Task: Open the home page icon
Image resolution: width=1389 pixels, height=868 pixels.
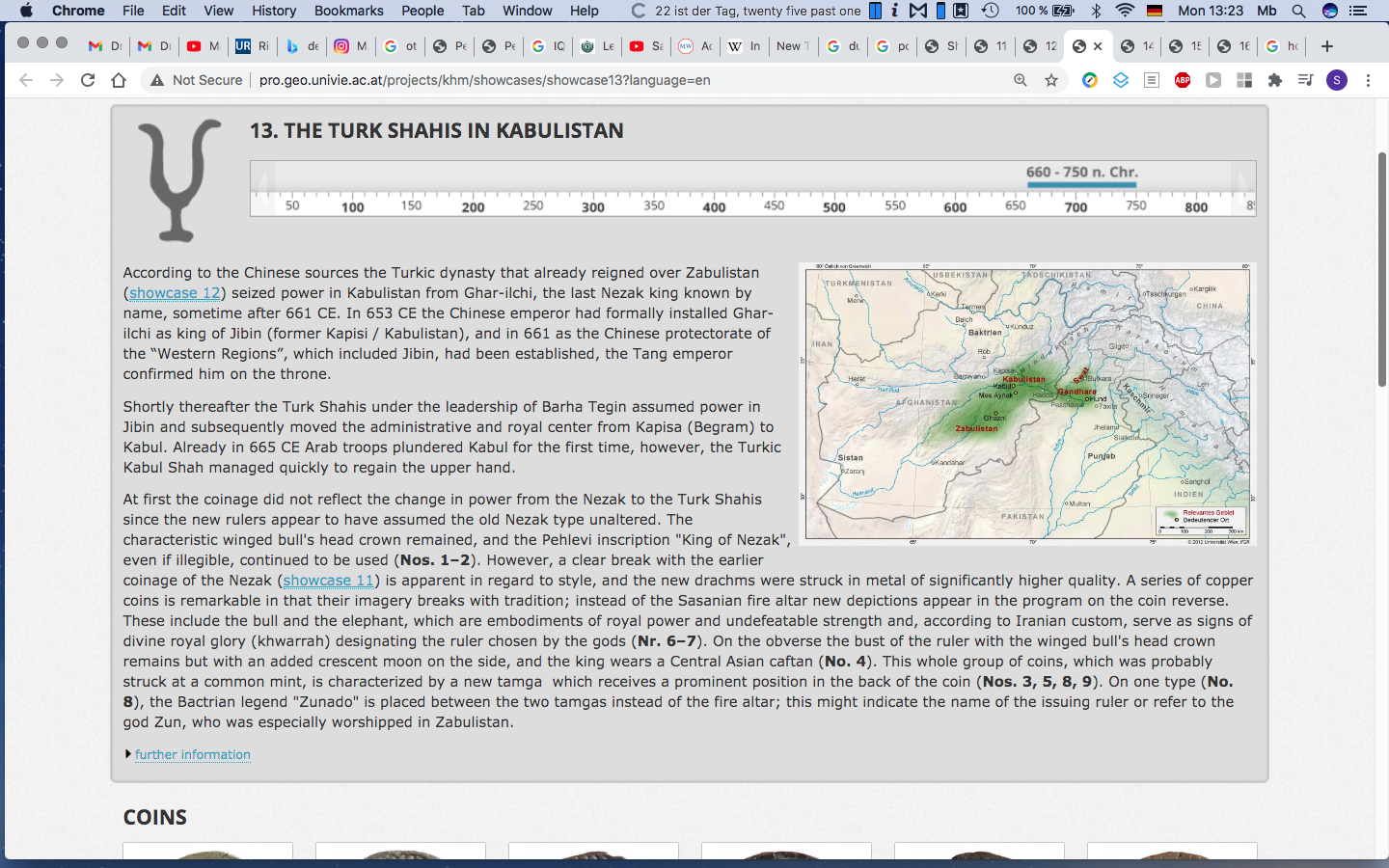Action: click(x=119, y=80)
